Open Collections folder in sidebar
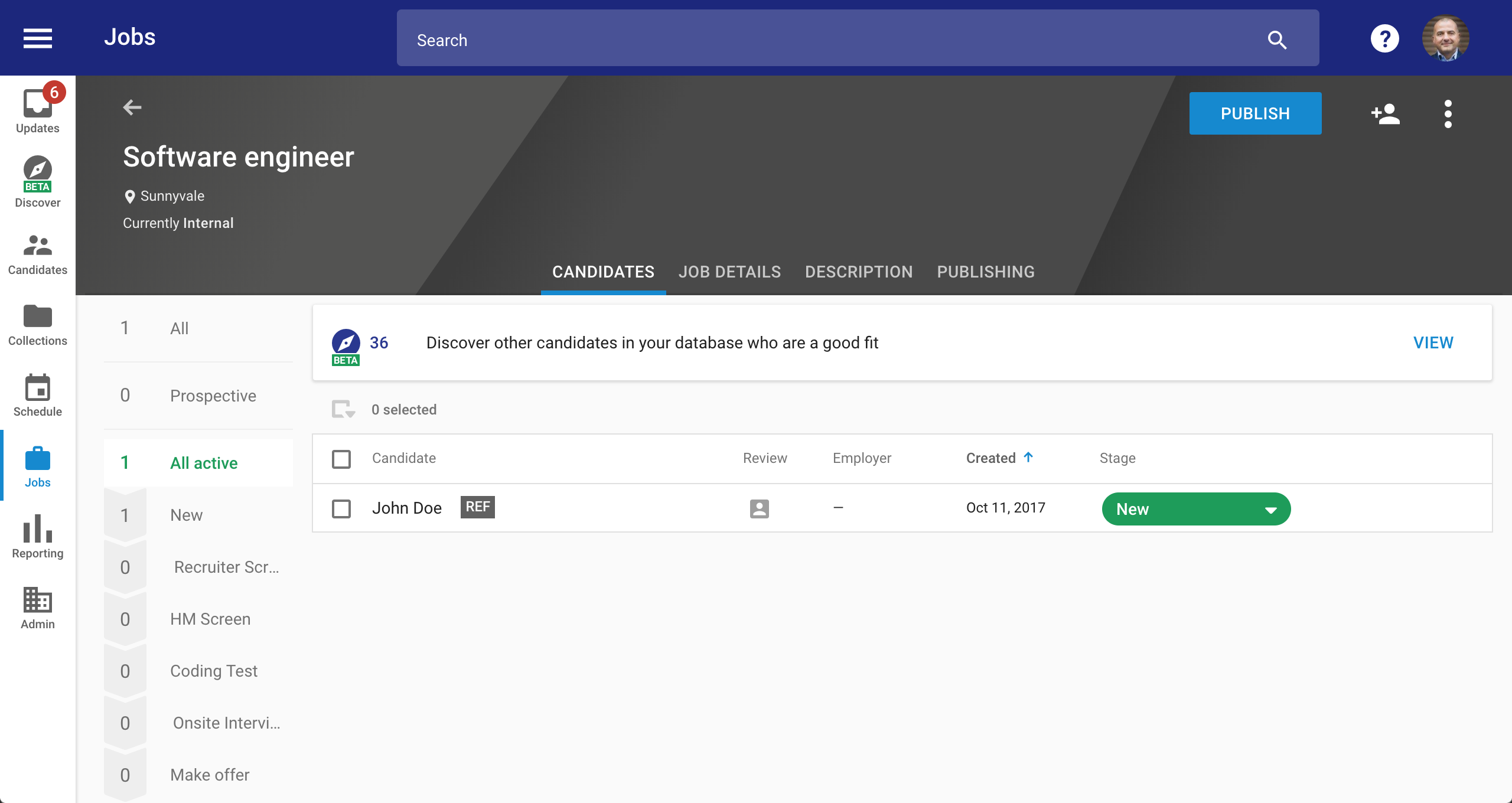 point(38,325)
